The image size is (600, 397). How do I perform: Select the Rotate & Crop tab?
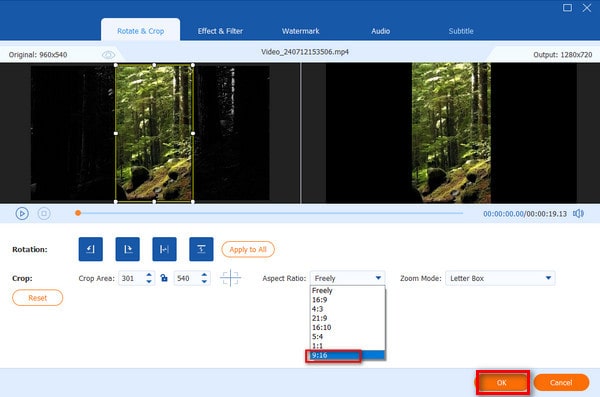tap(140, 31)
